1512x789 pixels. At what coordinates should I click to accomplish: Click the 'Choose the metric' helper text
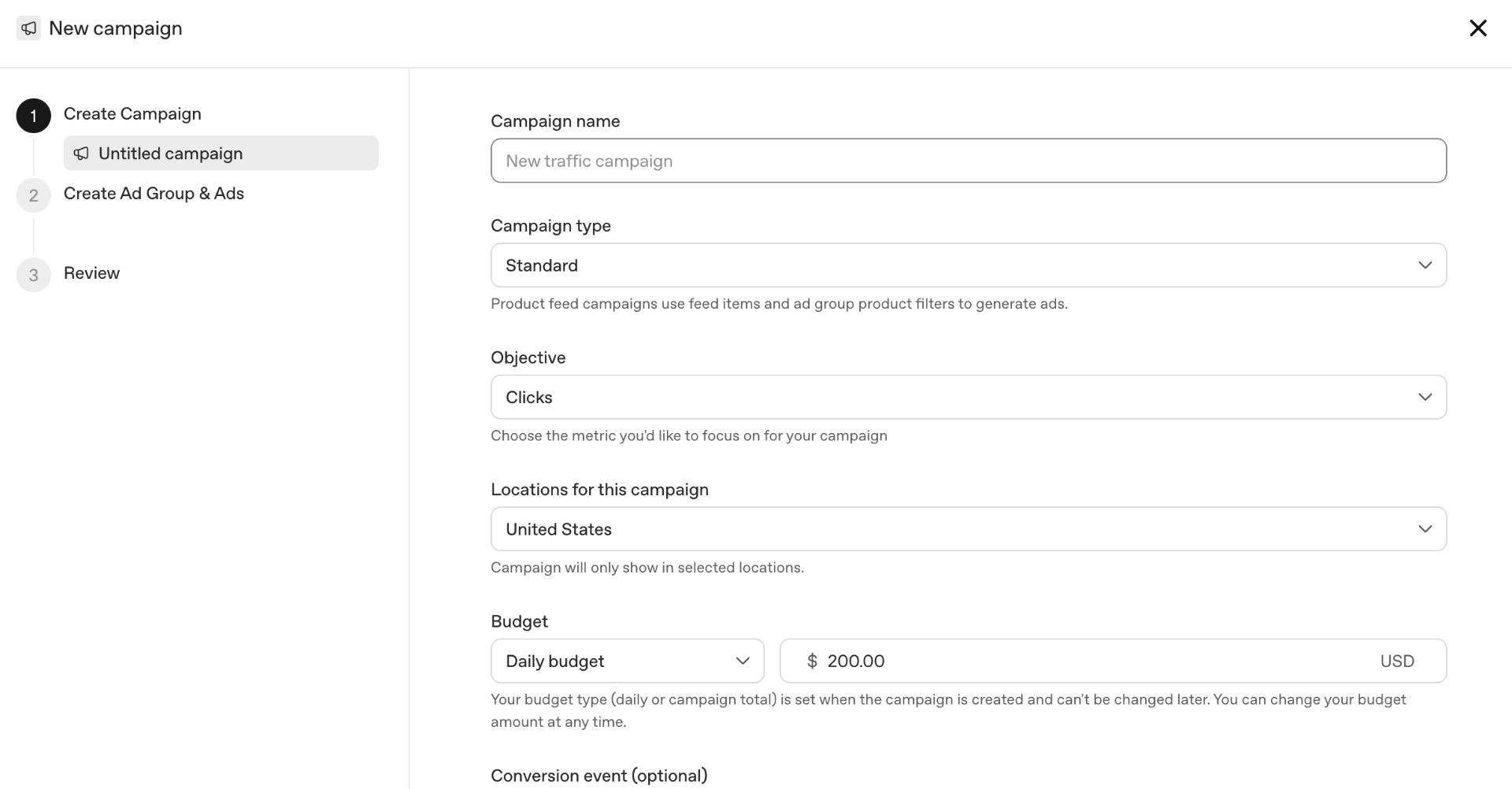coord(689,435)
